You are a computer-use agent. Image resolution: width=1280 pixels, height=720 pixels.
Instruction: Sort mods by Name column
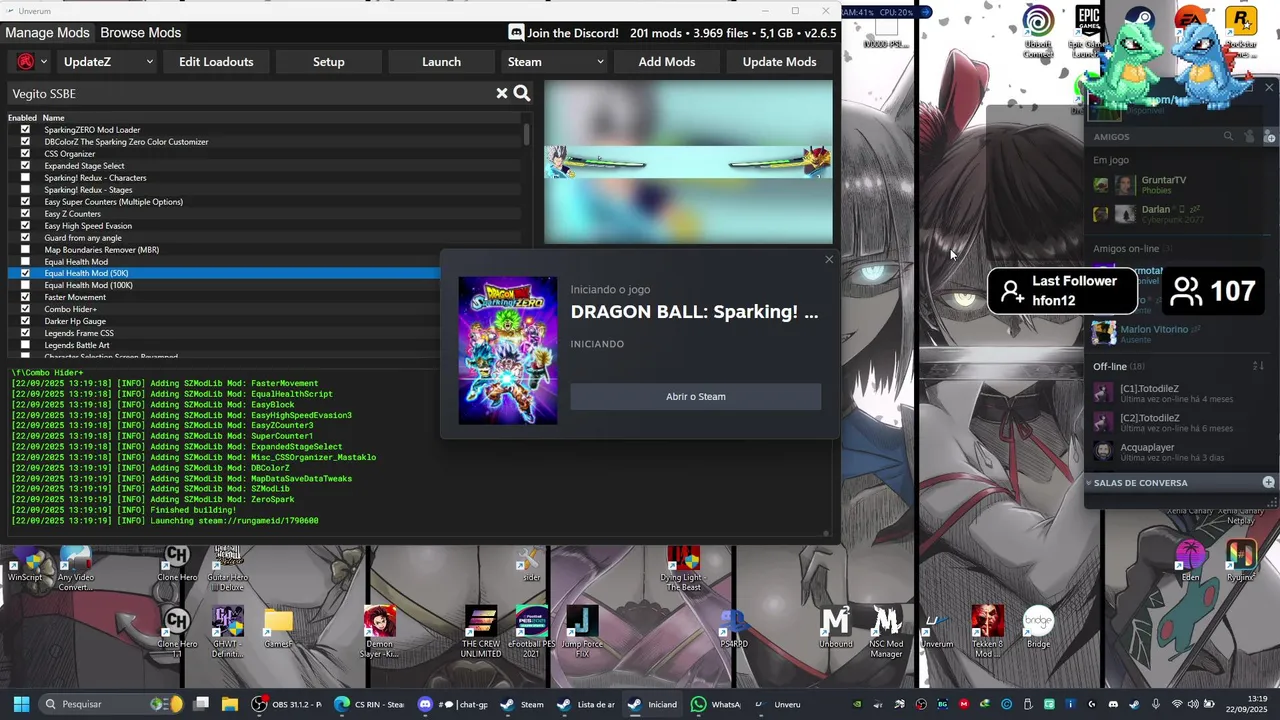pos(53,118)
